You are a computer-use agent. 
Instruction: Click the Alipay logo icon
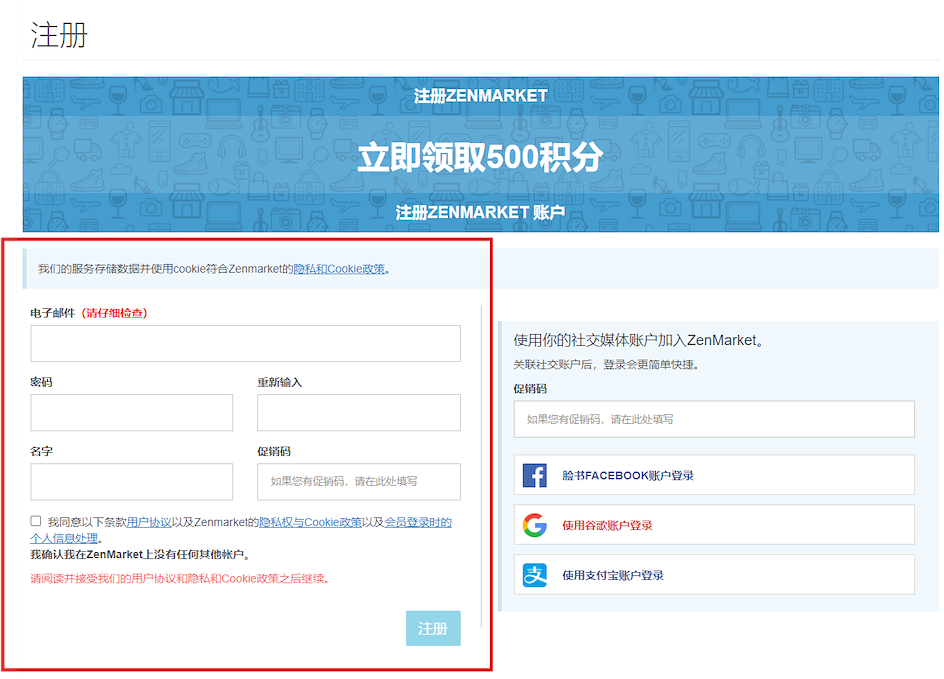click(x=535, y=575)
